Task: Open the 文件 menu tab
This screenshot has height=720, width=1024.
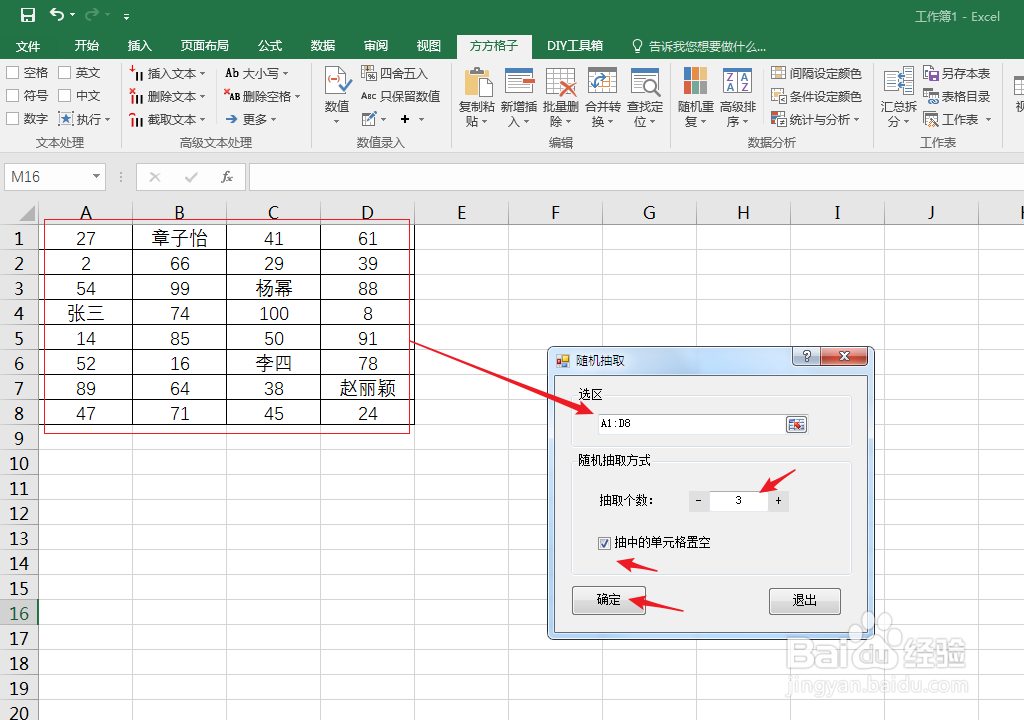Action: [27, 46]
